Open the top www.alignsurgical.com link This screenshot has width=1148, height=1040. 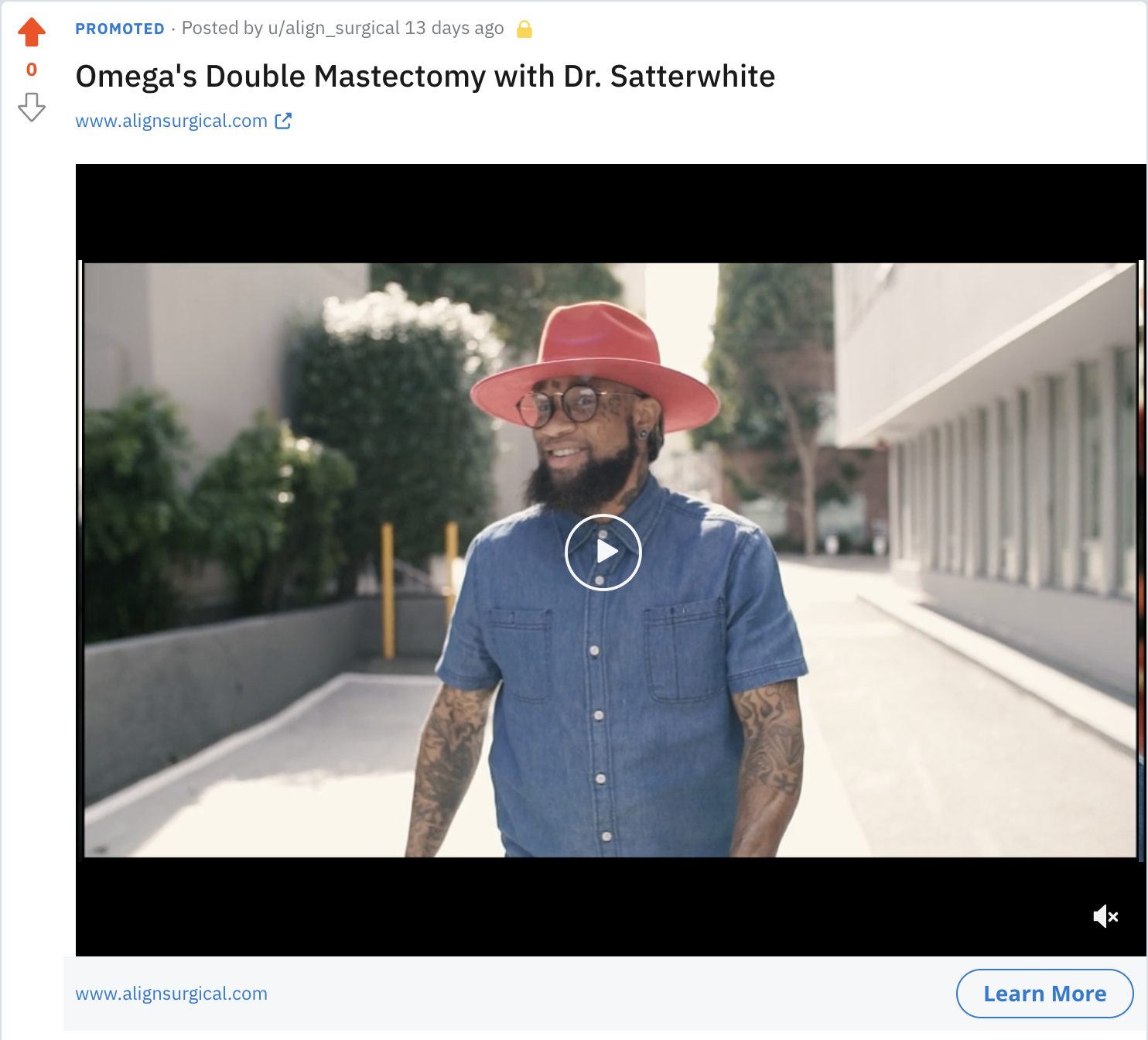(171, 121)
